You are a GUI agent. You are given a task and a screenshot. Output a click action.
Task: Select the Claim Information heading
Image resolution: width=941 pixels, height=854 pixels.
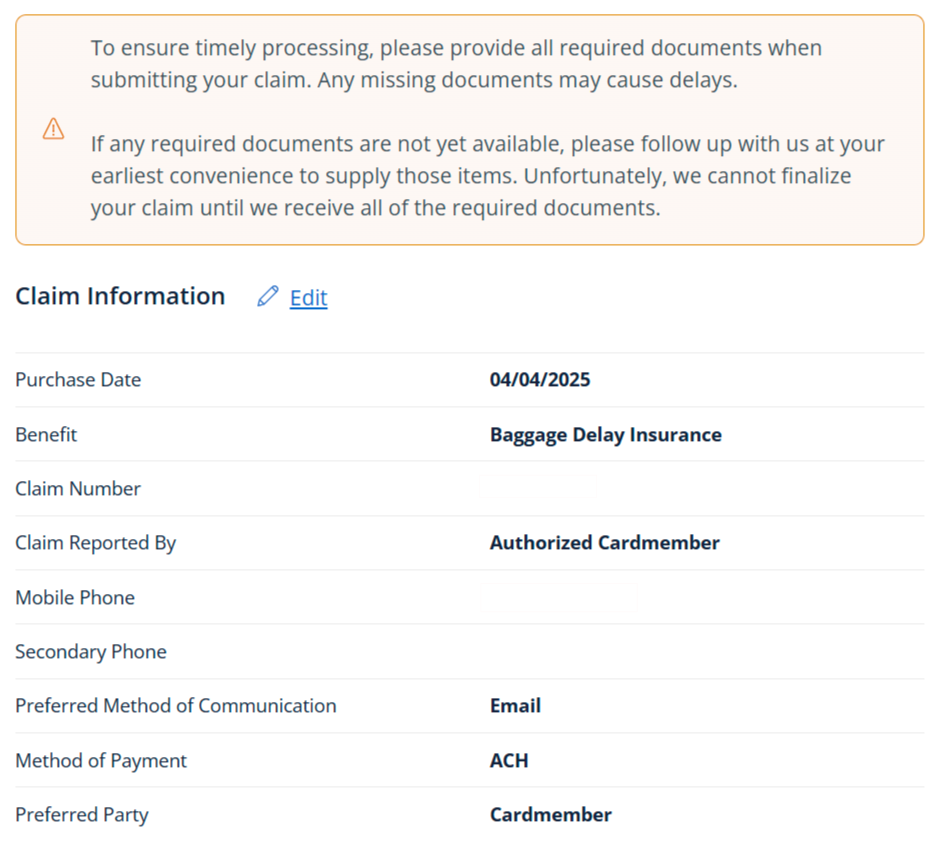click(120, 296)
